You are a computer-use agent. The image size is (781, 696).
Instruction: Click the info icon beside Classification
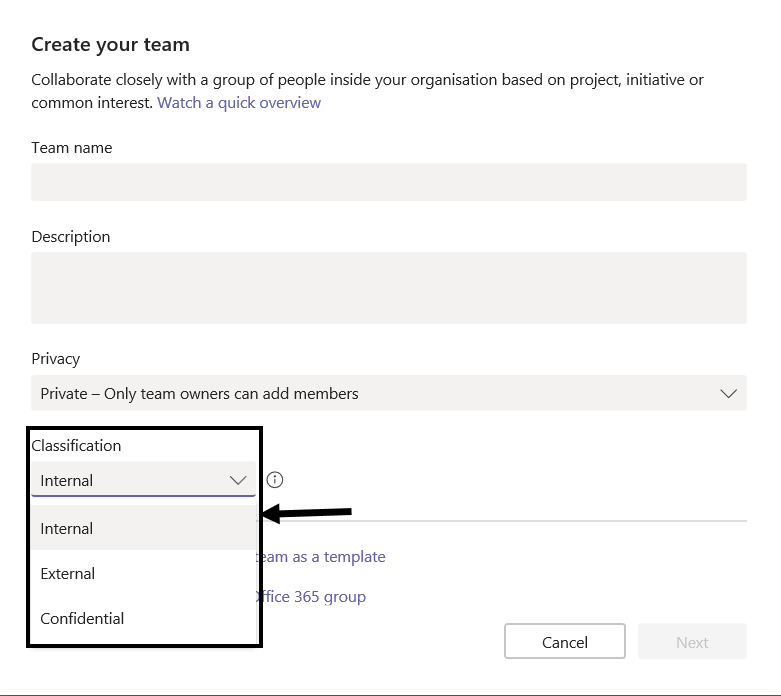pyautogui.click(x=275, y=480)
